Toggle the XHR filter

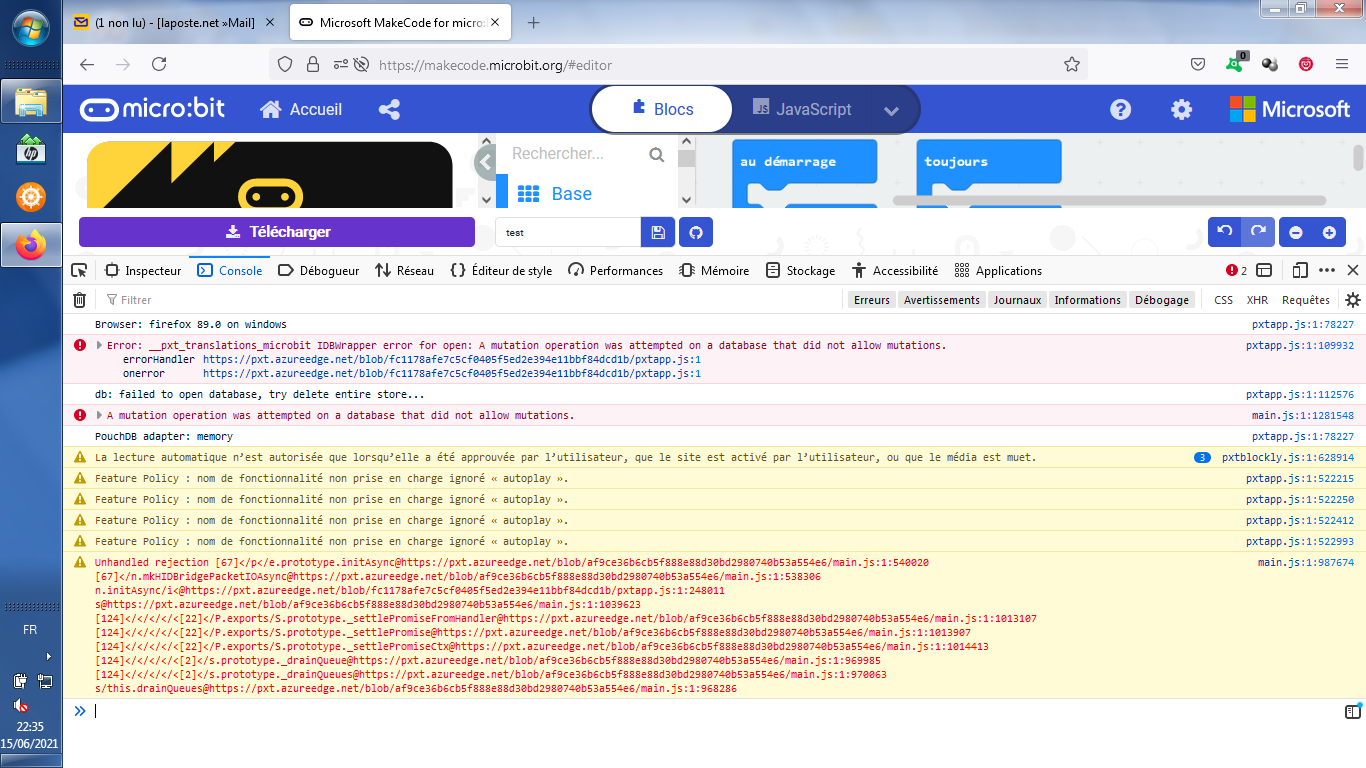click(x=1257, y=300)
